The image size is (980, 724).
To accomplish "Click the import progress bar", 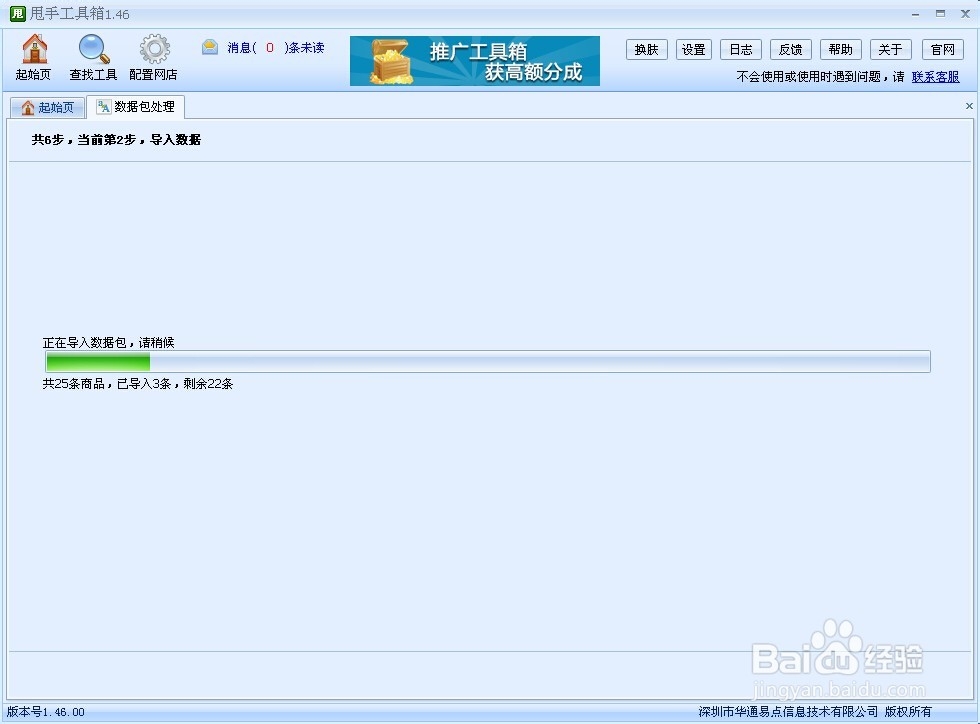I will pyautogui.click(x=487, y=361).
